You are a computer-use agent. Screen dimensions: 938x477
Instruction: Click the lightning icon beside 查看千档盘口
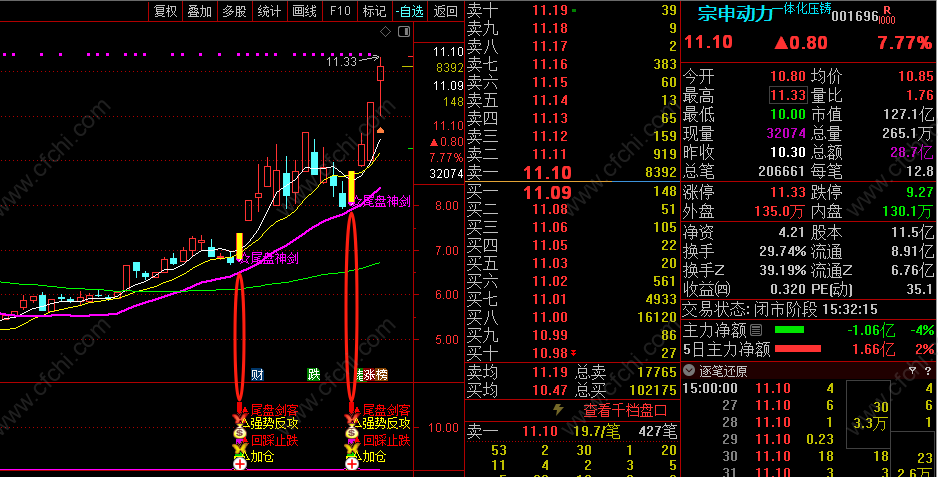point(558,410)
